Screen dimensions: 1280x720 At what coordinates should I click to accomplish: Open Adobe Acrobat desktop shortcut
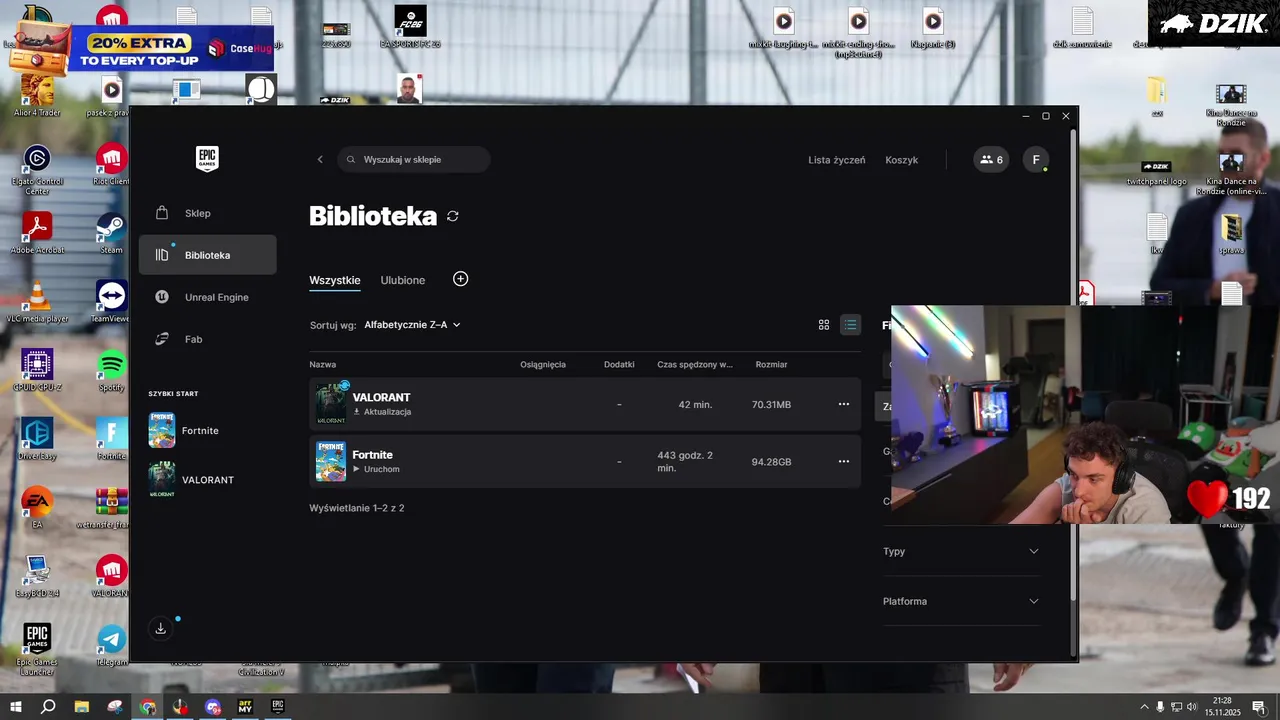pyautogui.click(x=37, y=233)
